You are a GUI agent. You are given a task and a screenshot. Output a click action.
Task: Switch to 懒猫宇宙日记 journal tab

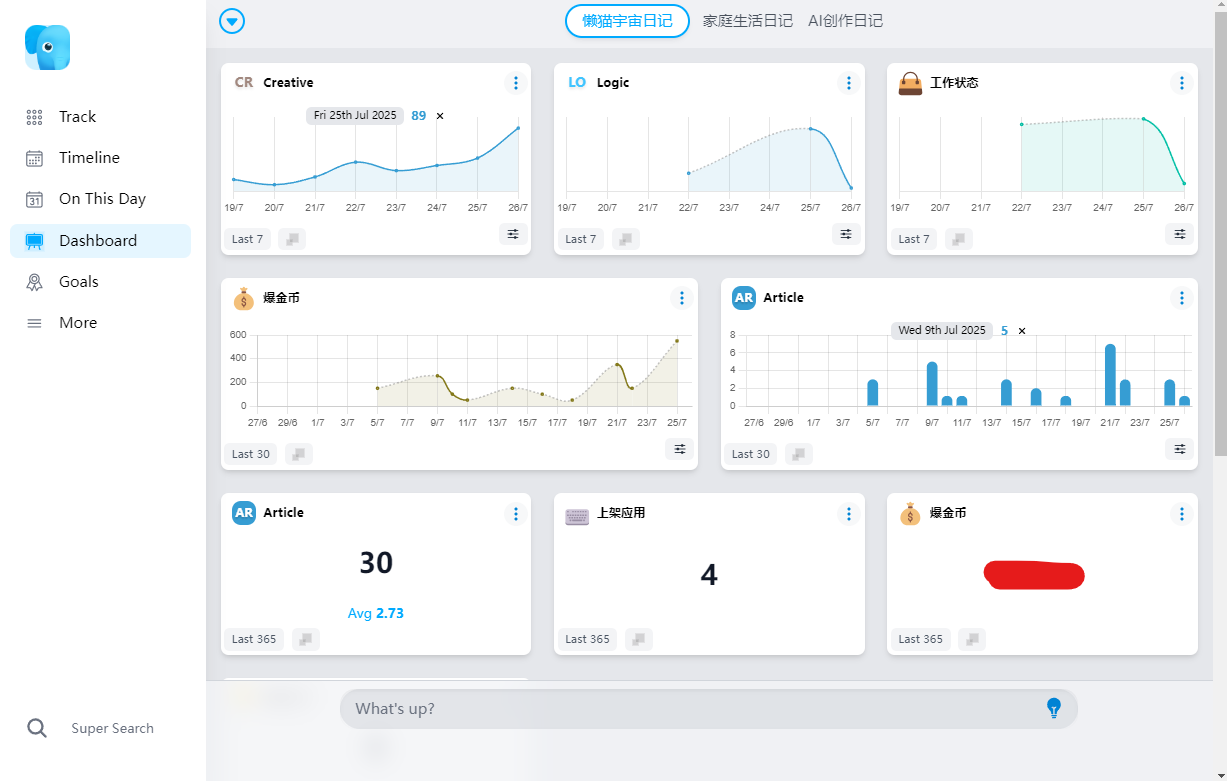point(627,21)
